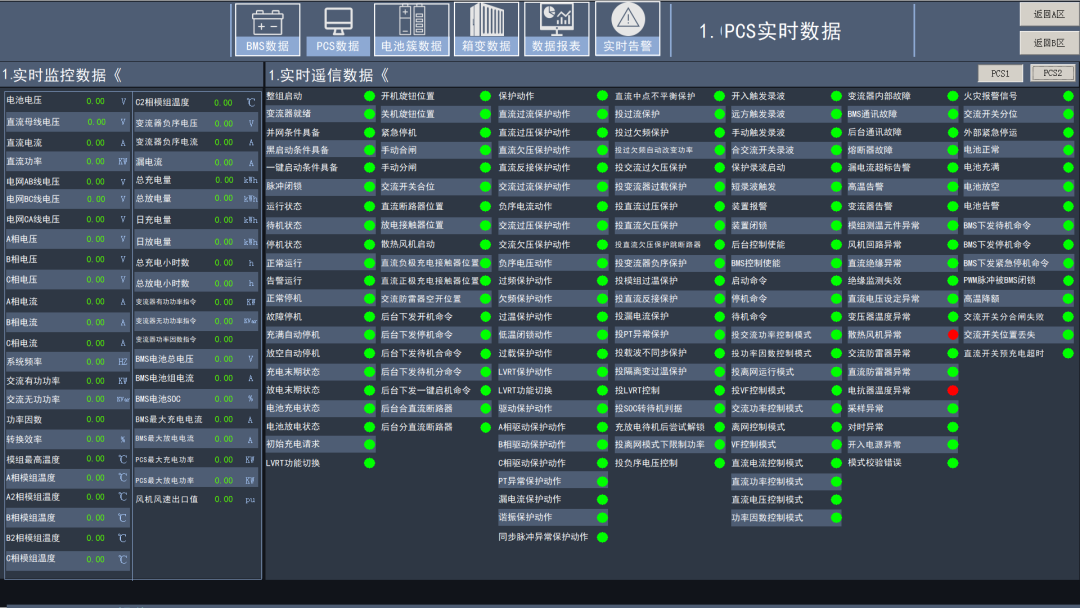The image size is (1080, 608).
Task: Click the 开机旋钮位置 status label
Action: 408,96
